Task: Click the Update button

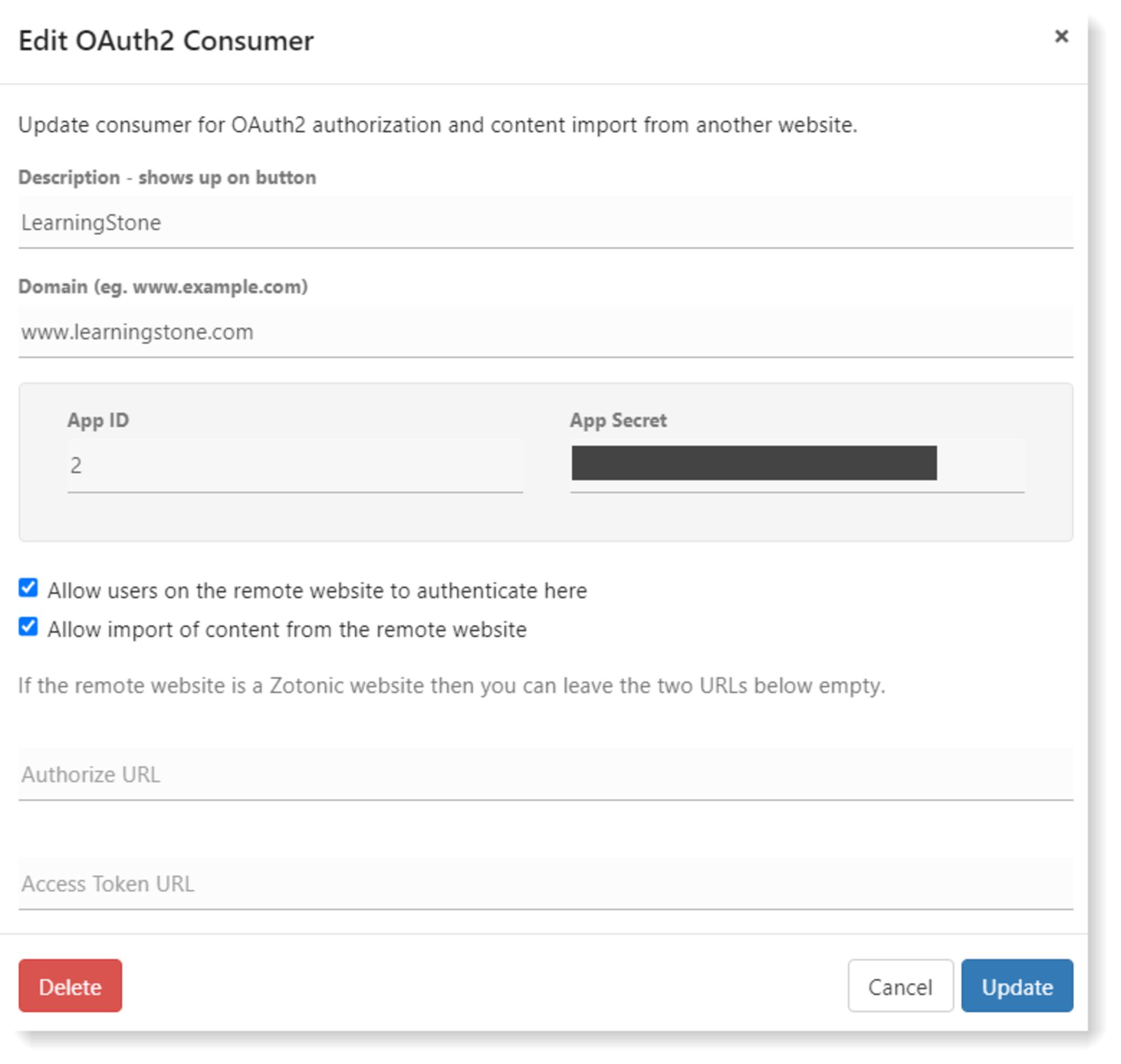Action: [1017, 987]
